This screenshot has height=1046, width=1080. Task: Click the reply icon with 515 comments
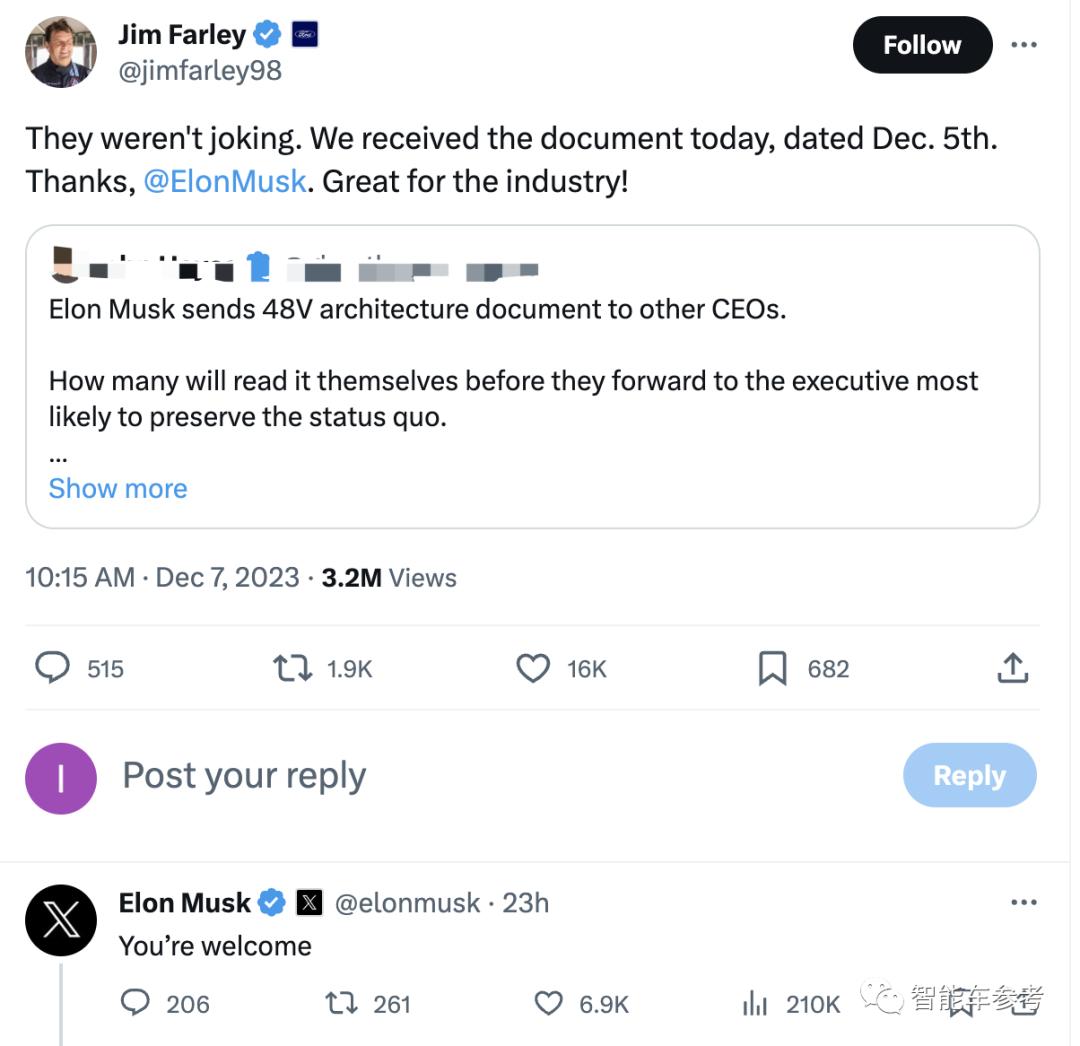coord(52,668)
